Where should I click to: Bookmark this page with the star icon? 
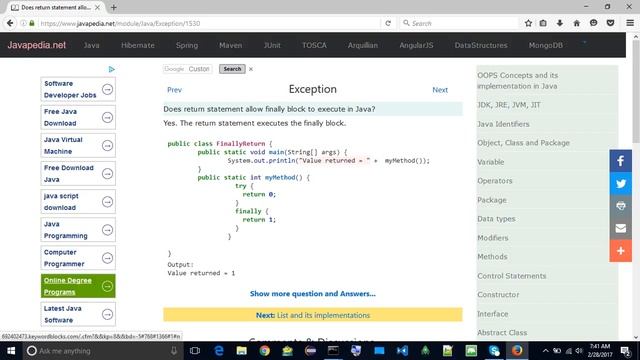pyautogui.click(x=528, y=23)
